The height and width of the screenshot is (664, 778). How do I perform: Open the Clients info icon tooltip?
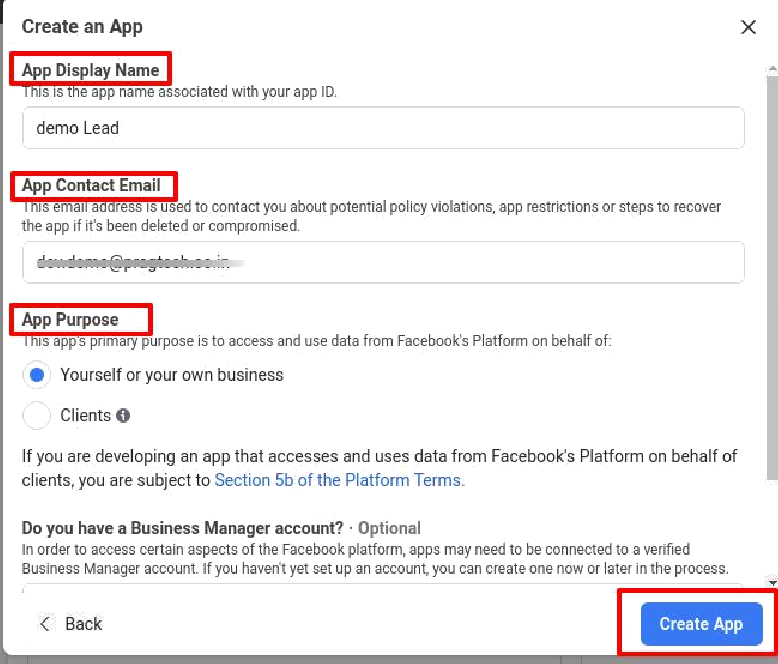pos(123,415)
